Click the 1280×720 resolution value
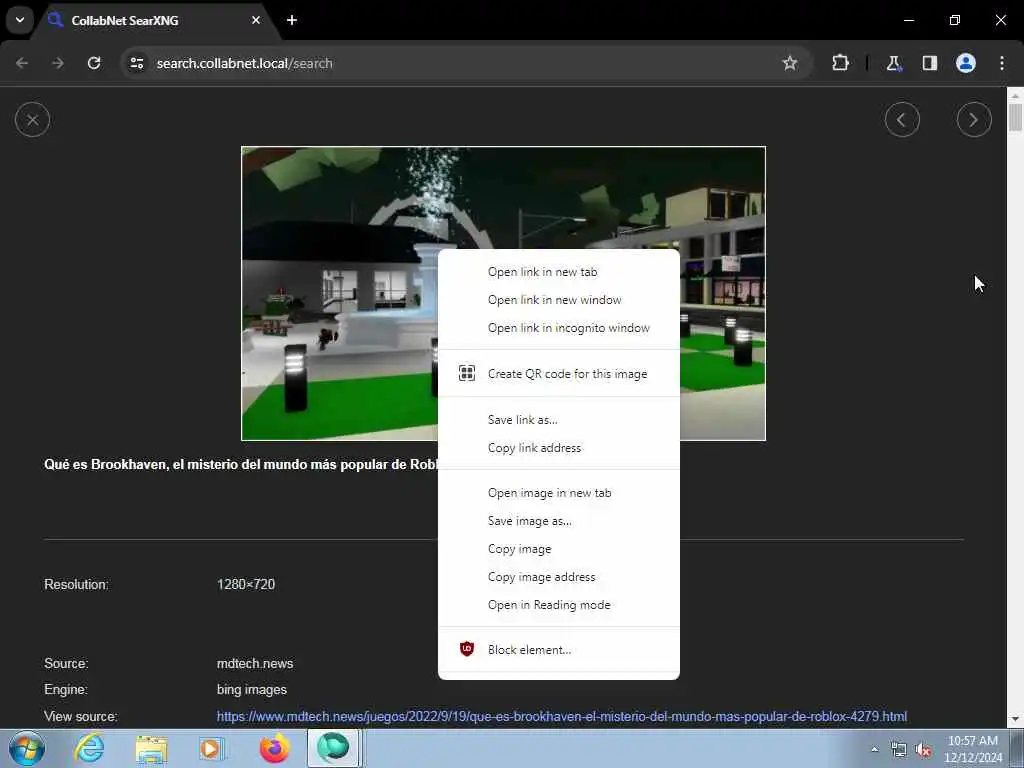Screen dimensions: 1024x768 [x=246, y=584]
